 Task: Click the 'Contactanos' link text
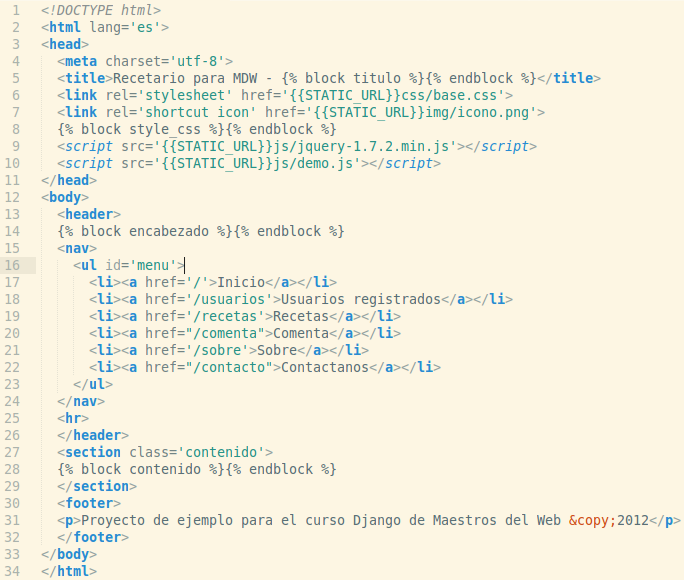tap(325, 367)
